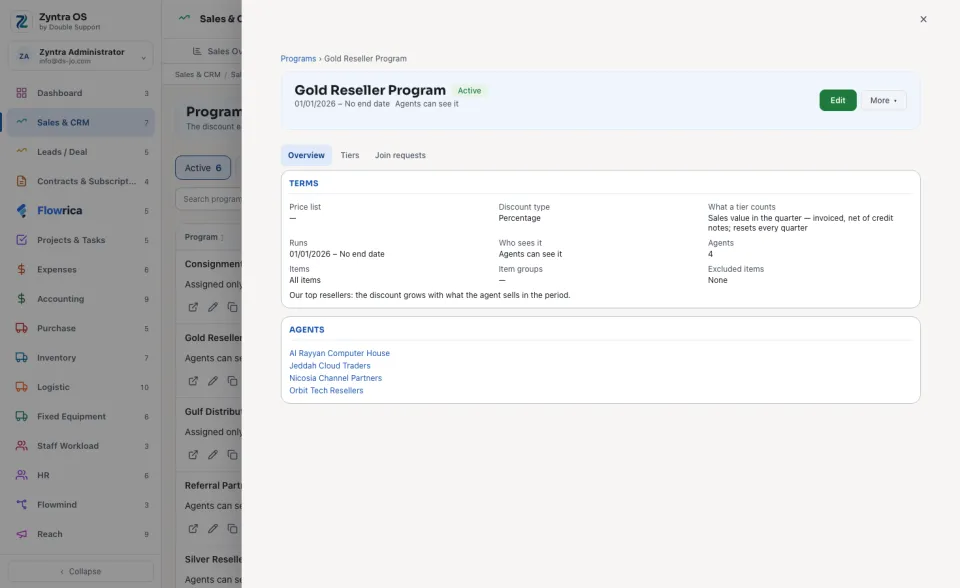Open the Programs breadcrumb link
Image resolution: width=960 pixels, height=588 pixels.
(x=298, y=59)
